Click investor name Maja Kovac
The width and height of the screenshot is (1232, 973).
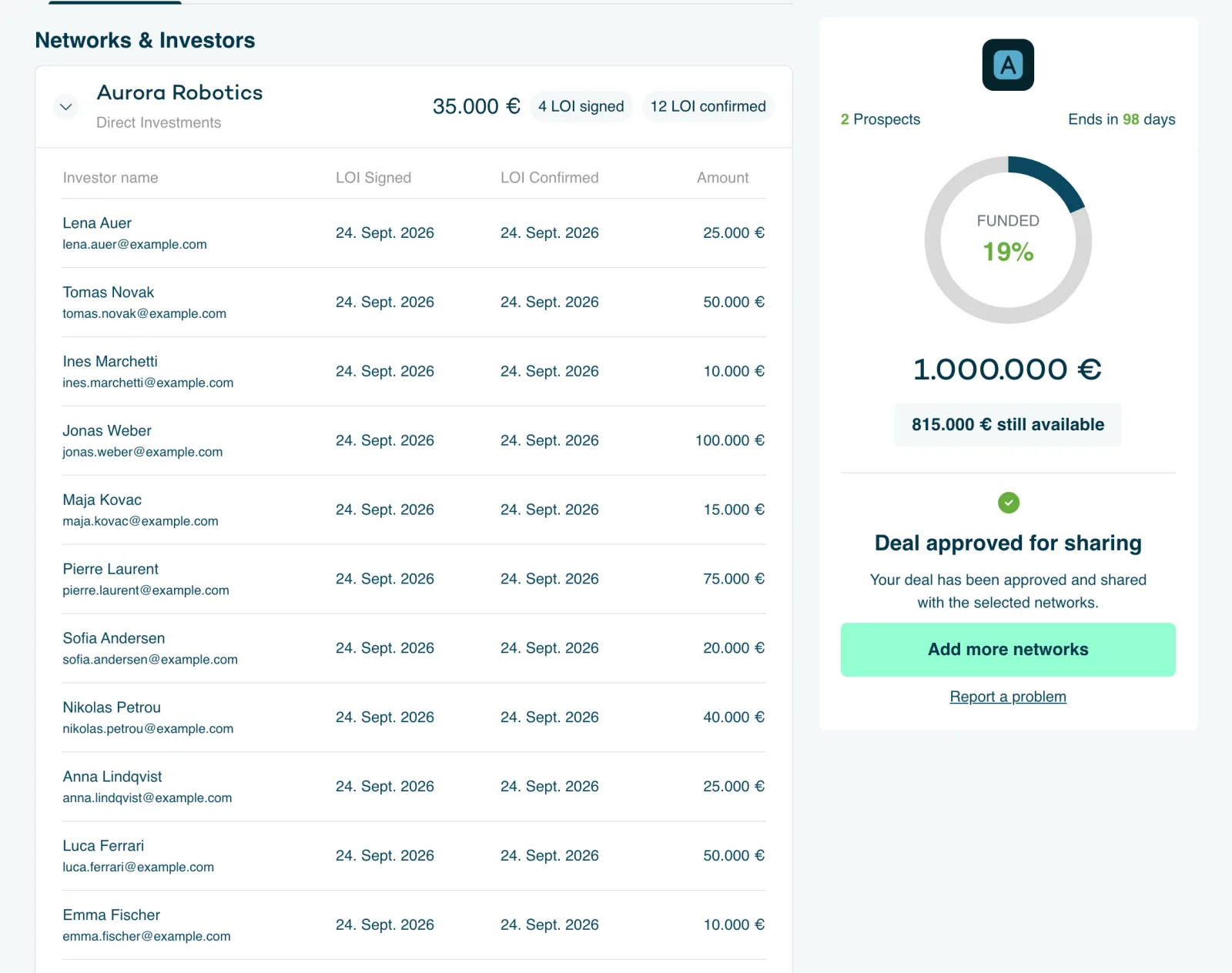[102, 500]
